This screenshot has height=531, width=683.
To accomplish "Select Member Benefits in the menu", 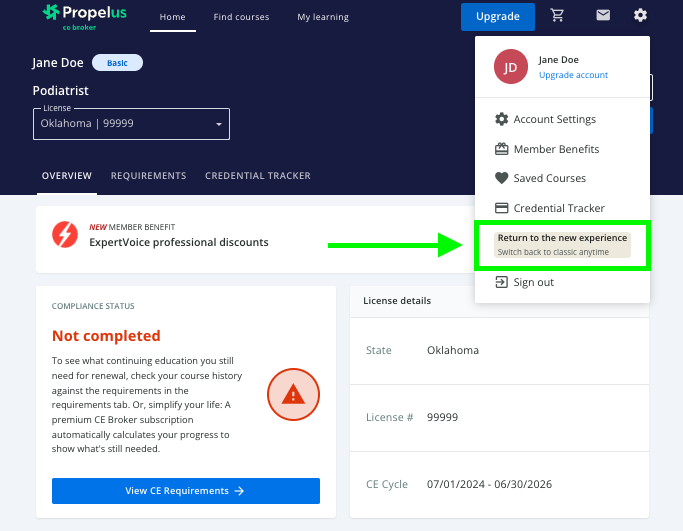I will (x=556, y=149).
